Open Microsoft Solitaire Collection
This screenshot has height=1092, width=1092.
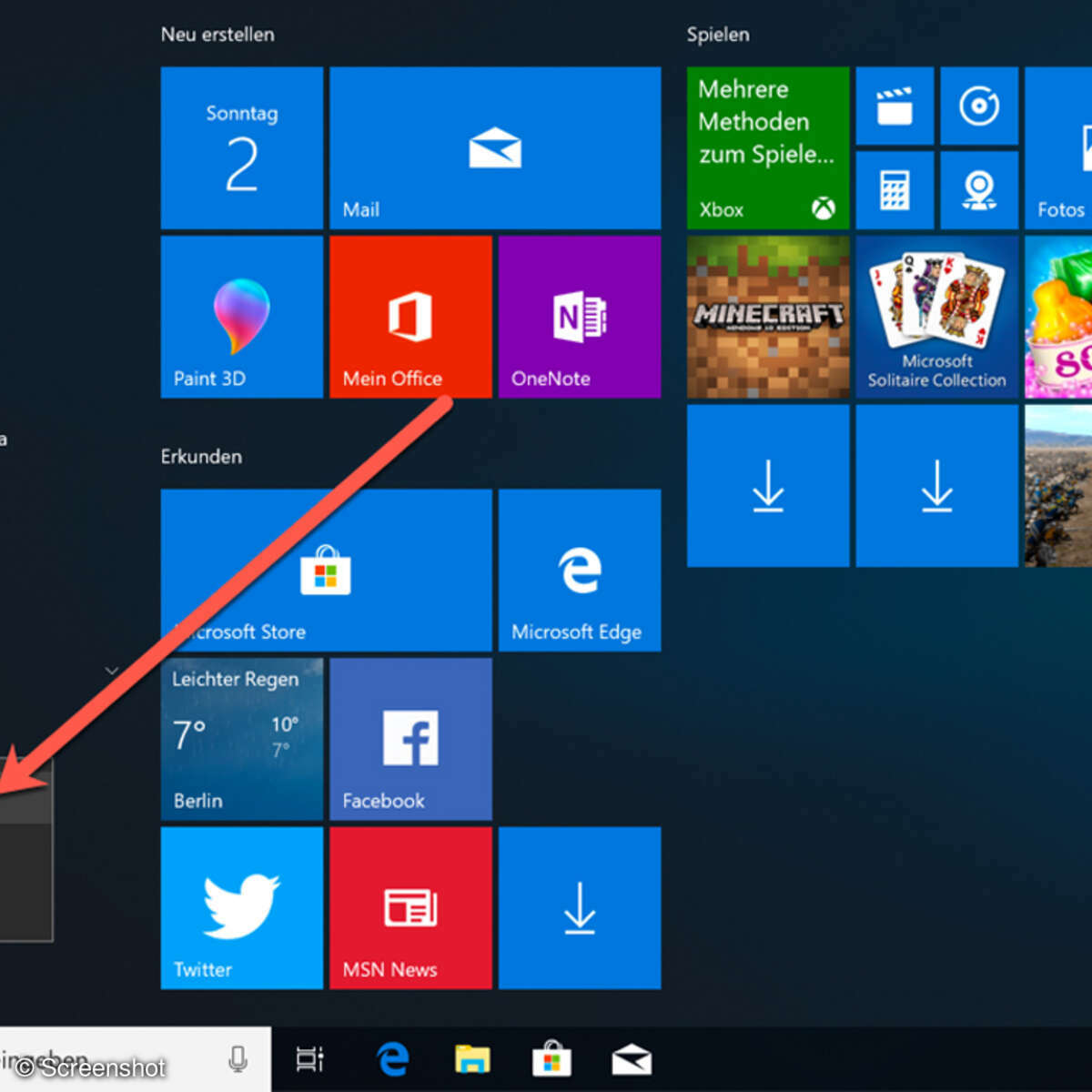(935, 317)
